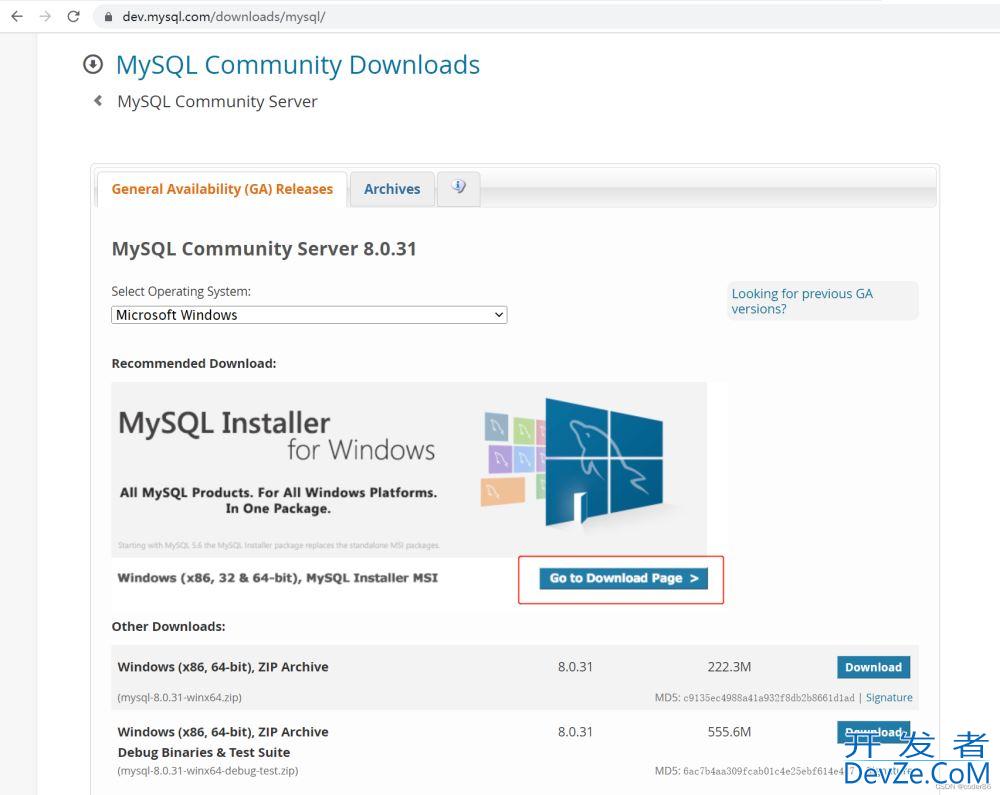Click the Go to Download Page button

(x=623, y=578)
